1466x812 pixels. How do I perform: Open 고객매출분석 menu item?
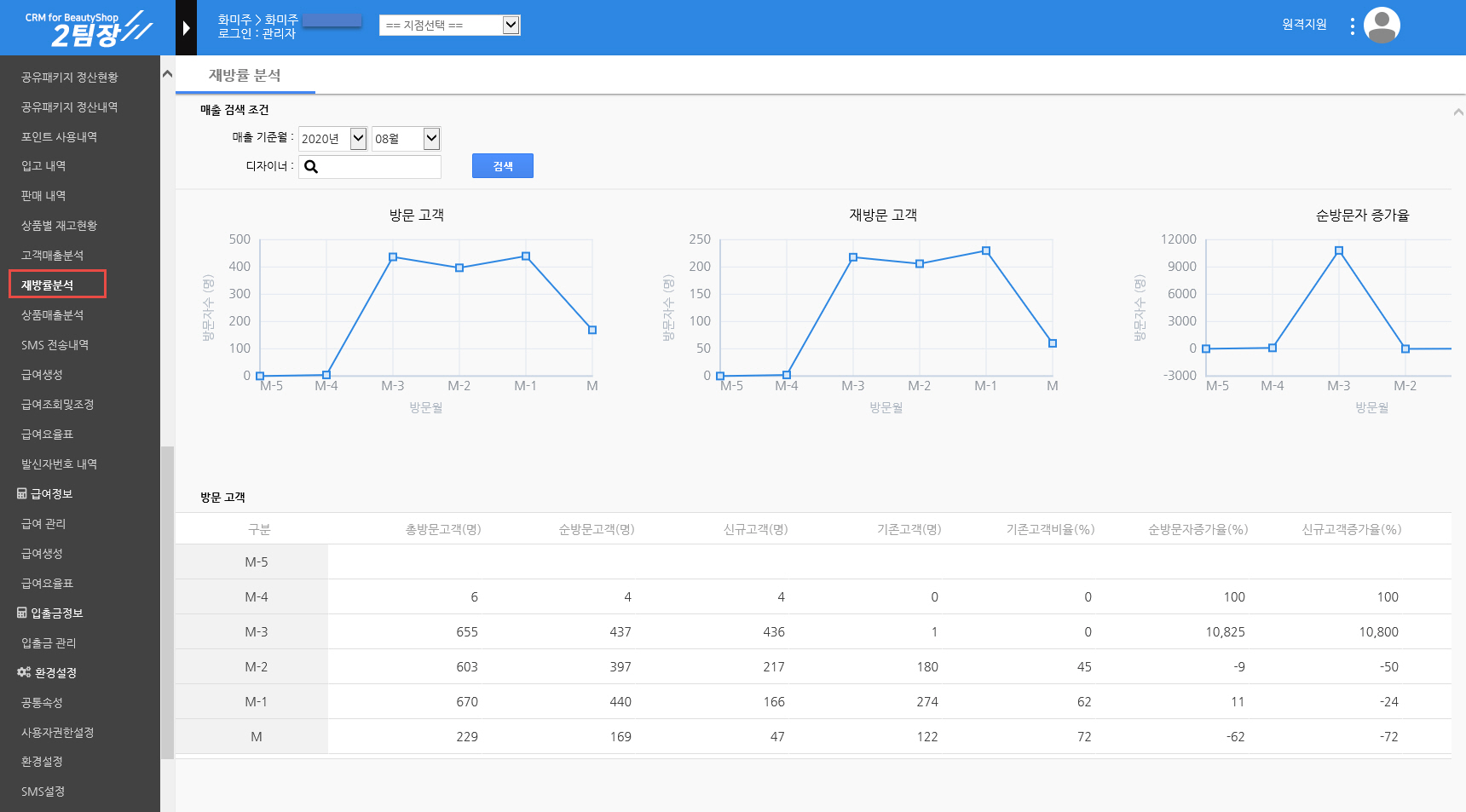click(x=52, y=256)
